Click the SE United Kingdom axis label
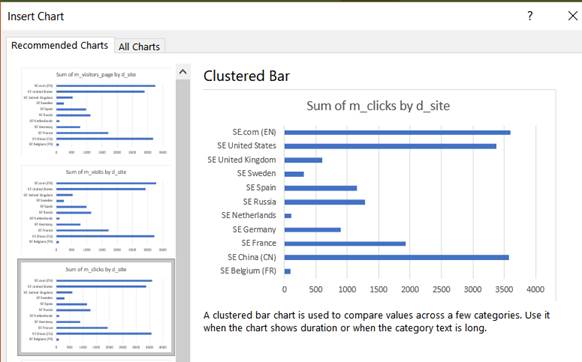 coord(242,160)
